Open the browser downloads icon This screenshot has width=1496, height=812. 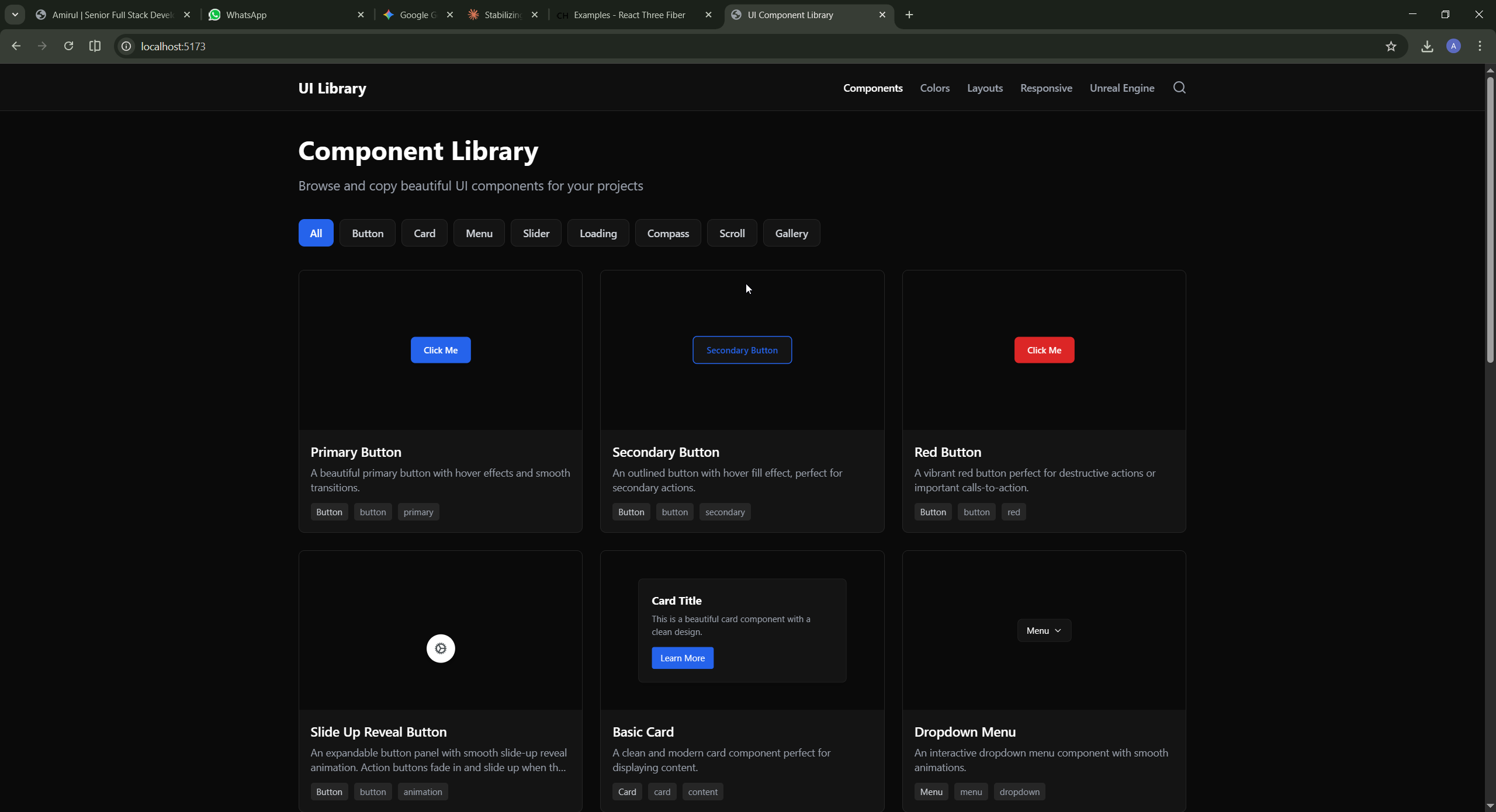pos(1427,46)
